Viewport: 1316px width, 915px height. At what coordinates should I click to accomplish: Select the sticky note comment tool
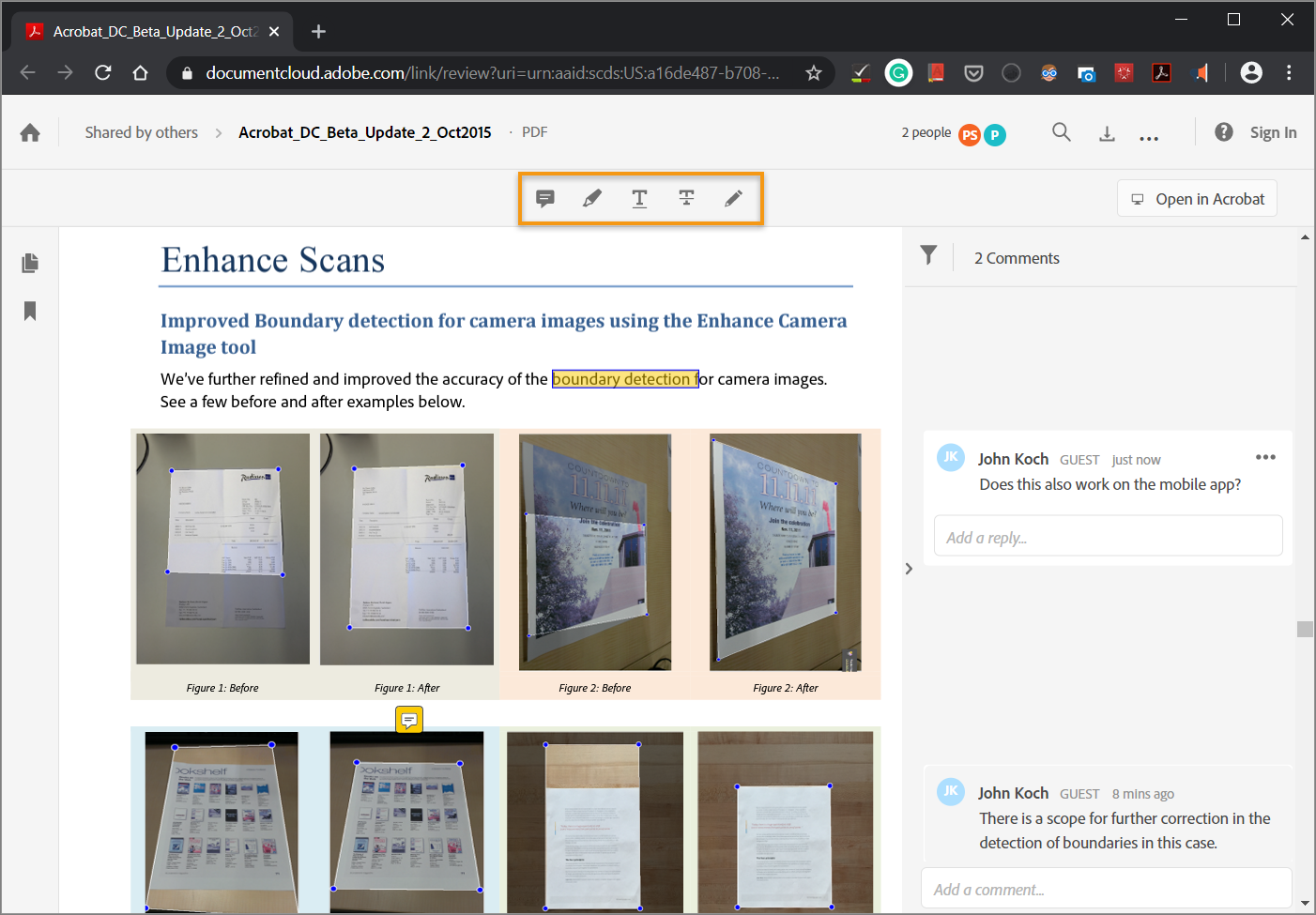[x=545, y=198]
